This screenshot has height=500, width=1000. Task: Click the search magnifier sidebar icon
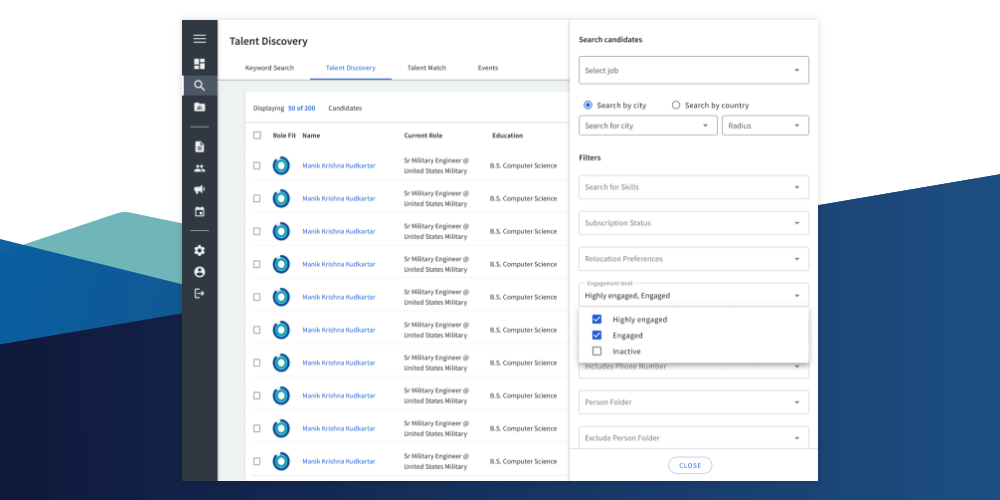[x=199, y=85]
